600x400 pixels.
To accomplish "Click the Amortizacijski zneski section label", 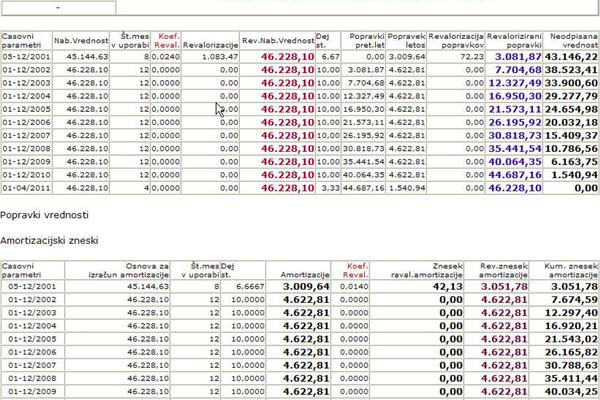I will (49, 241).
